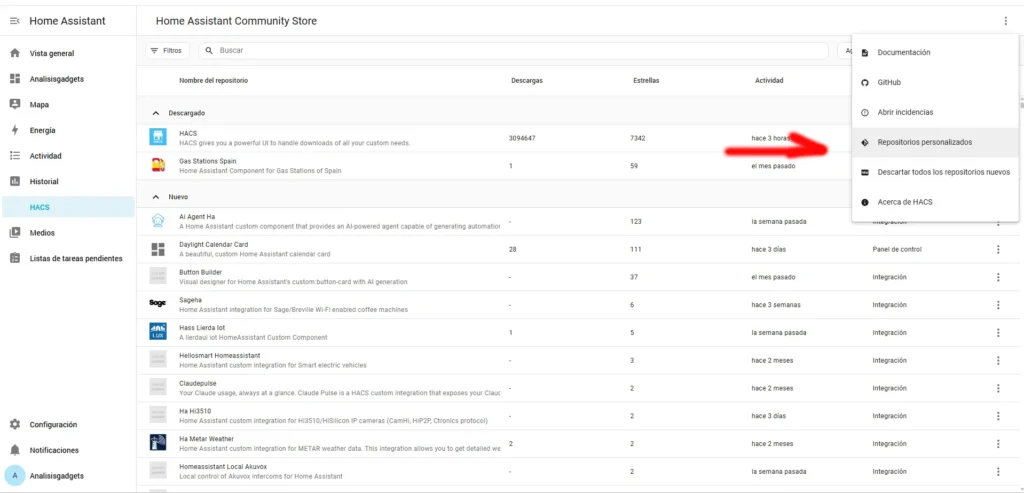
Task: Open Historial chart icon
Action: pyautogui.click(x=15, y=182)
